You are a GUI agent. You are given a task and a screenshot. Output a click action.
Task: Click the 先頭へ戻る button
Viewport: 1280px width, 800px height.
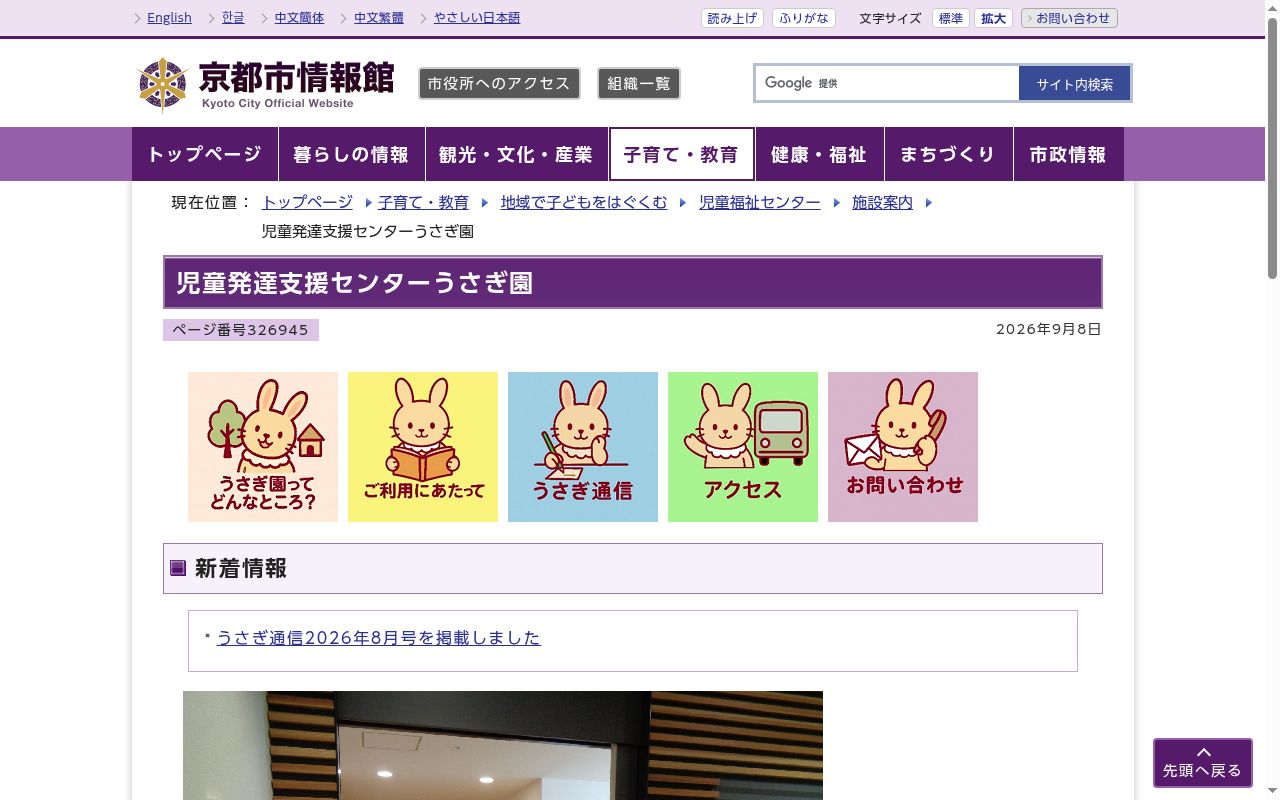tap(1202, 763)
